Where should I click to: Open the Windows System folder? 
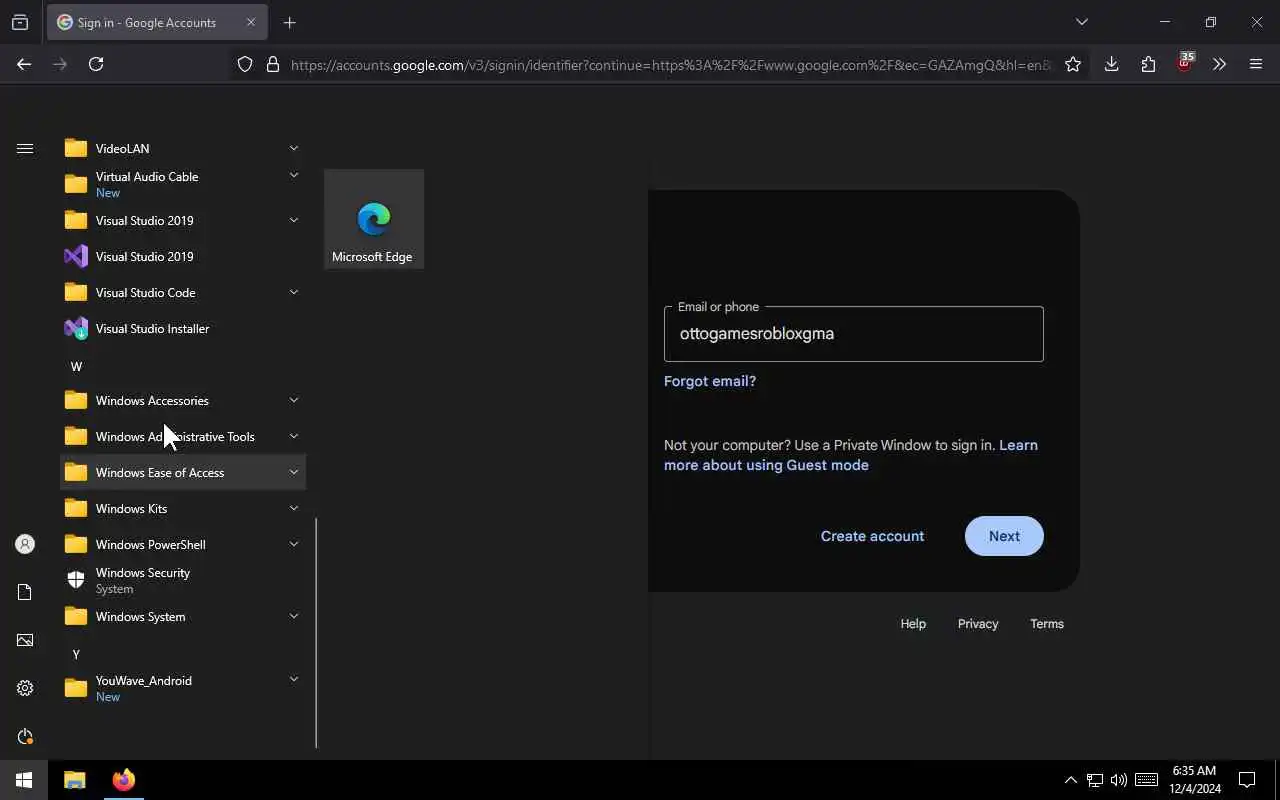[183, 616]
